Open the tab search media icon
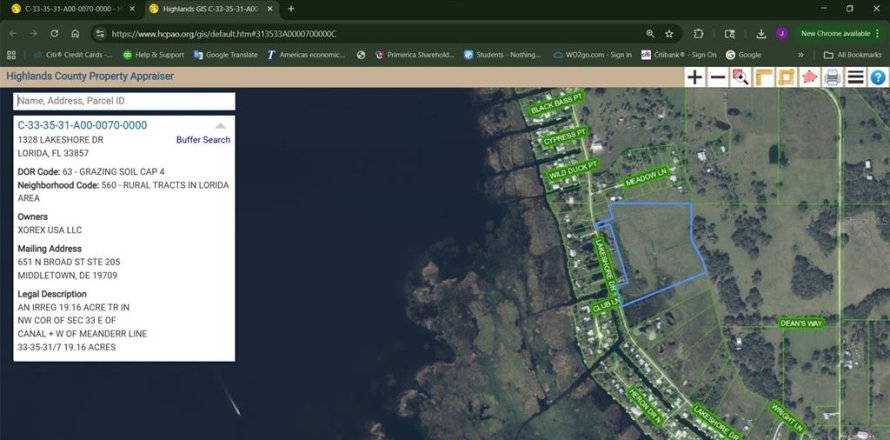Image resolution: width=890 pixels, height=440 pixels. tap(730, 33)
